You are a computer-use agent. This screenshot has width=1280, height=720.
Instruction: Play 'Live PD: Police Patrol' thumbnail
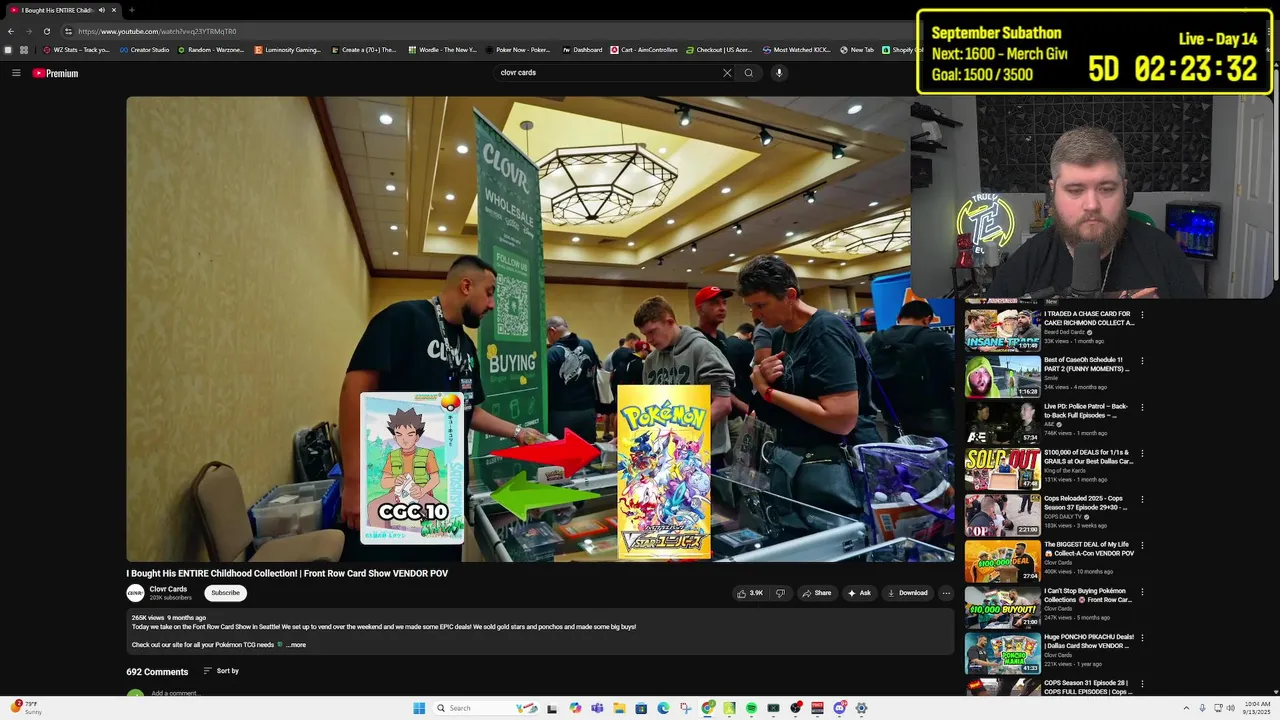(1002, 423)
